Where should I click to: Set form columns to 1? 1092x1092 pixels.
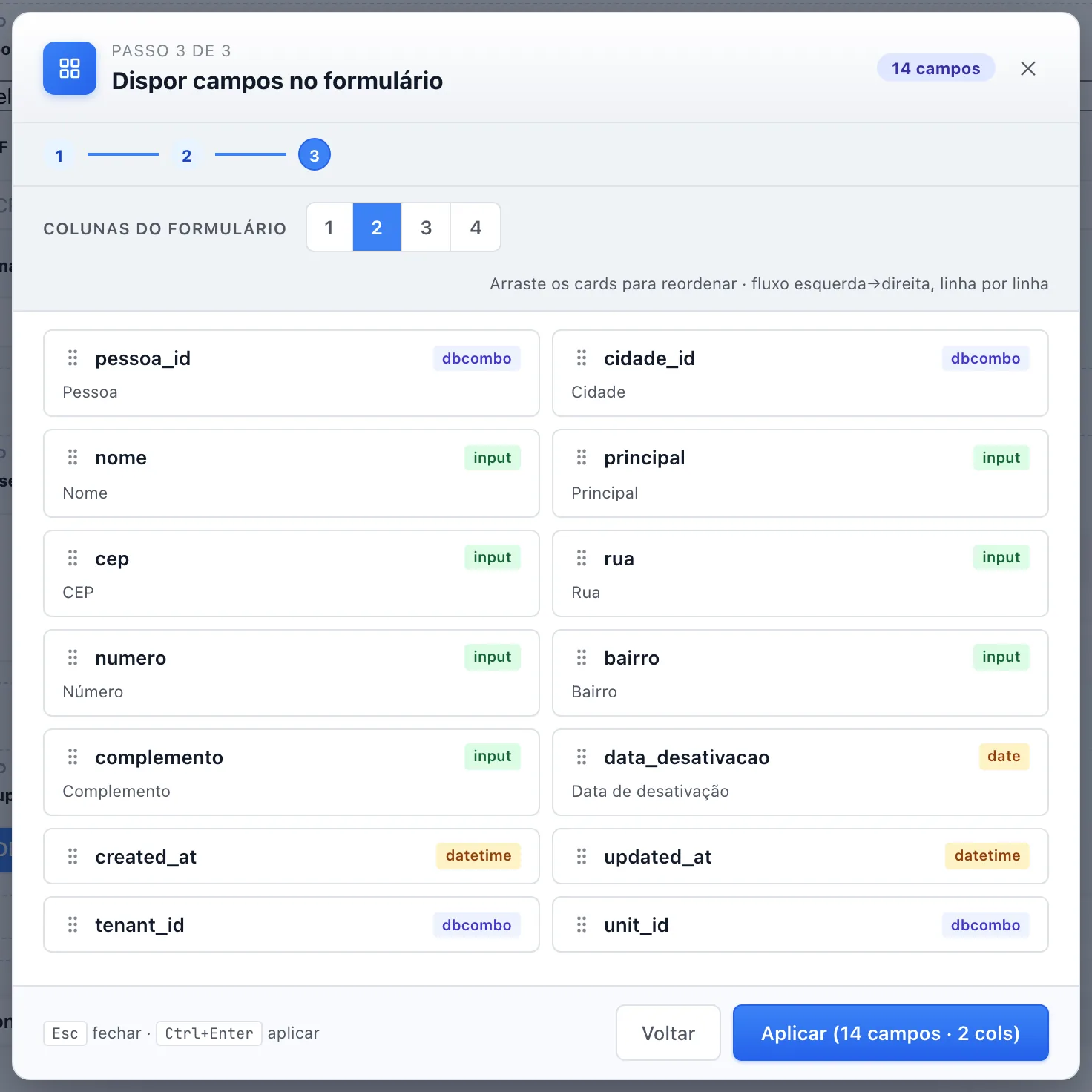point(329,228)
